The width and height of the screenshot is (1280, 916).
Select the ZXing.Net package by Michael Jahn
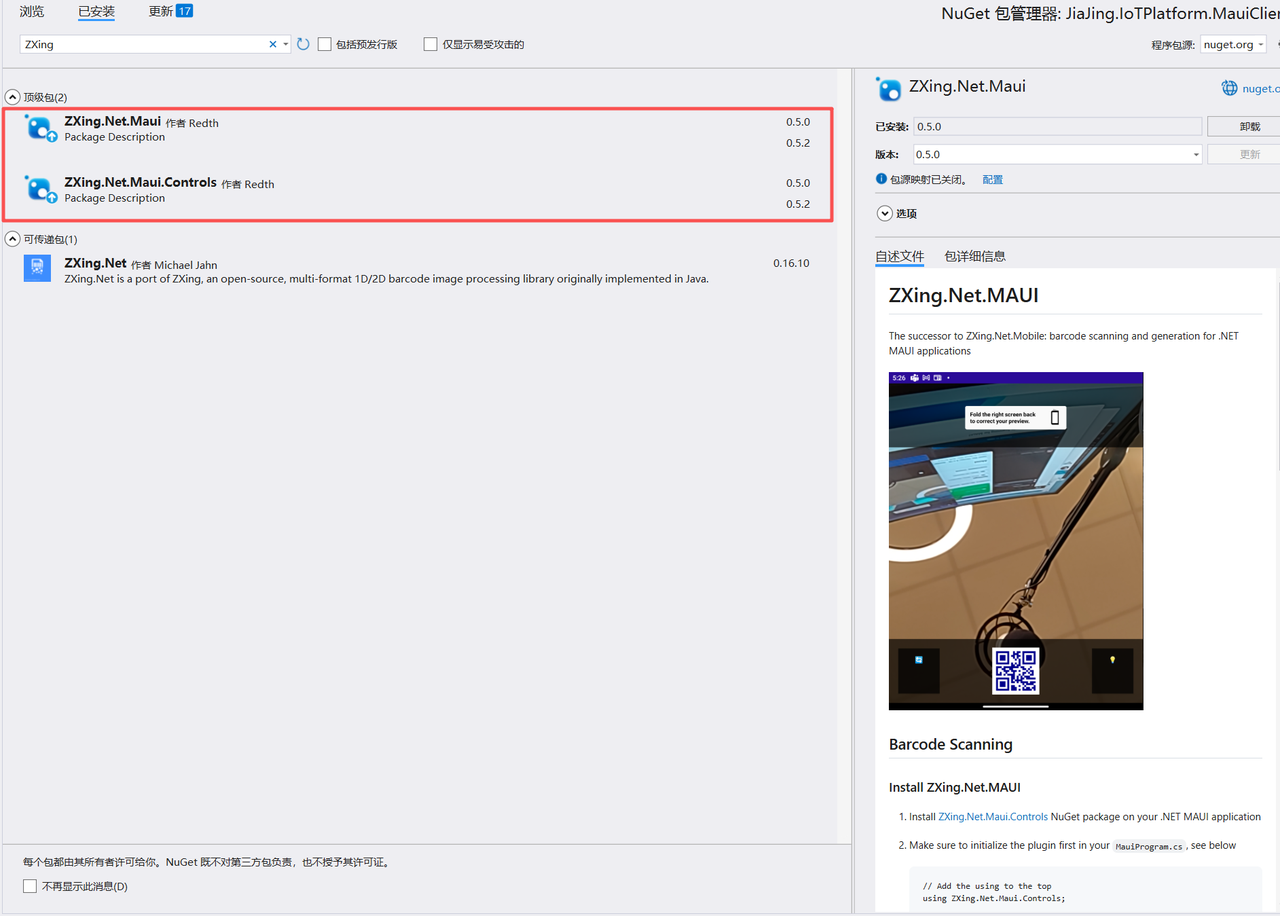point(419,270)
